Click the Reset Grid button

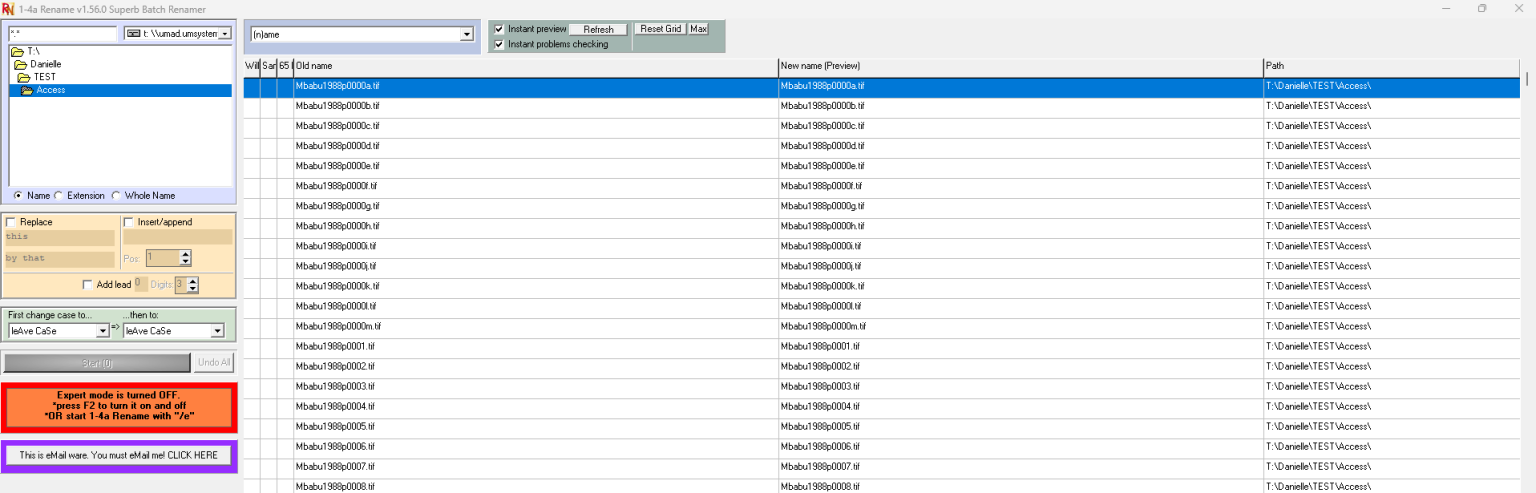pos(660,29)
